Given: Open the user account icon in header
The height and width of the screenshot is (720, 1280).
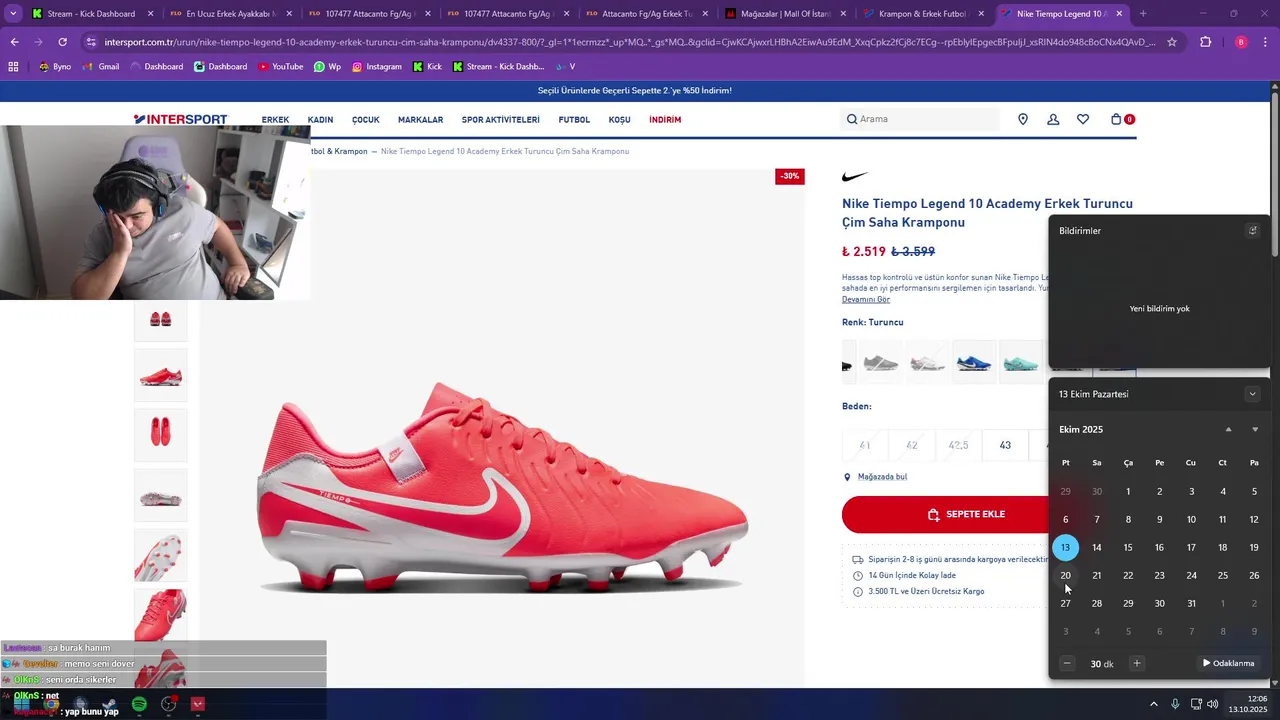Looking at the screenshot, I should pos(1053,119).
